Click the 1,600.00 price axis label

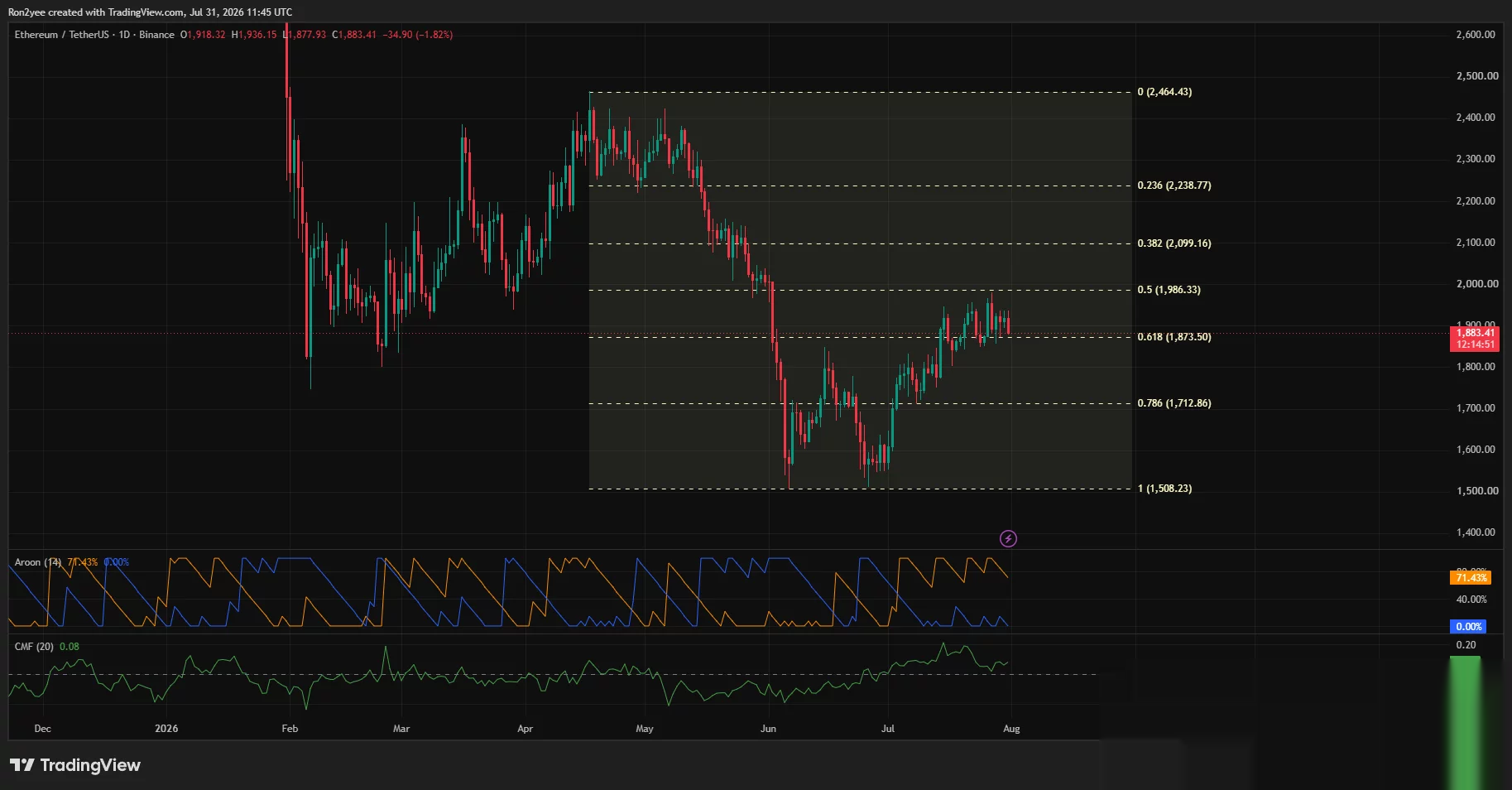point(1476,450)
